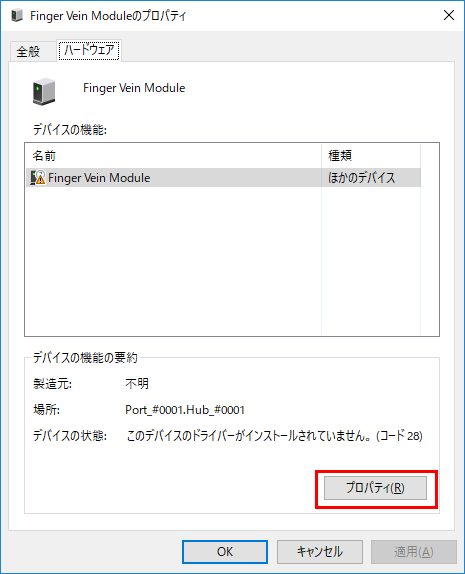Close the properties dialog with the X
The image size is (465, 574).
click(449, 15)
